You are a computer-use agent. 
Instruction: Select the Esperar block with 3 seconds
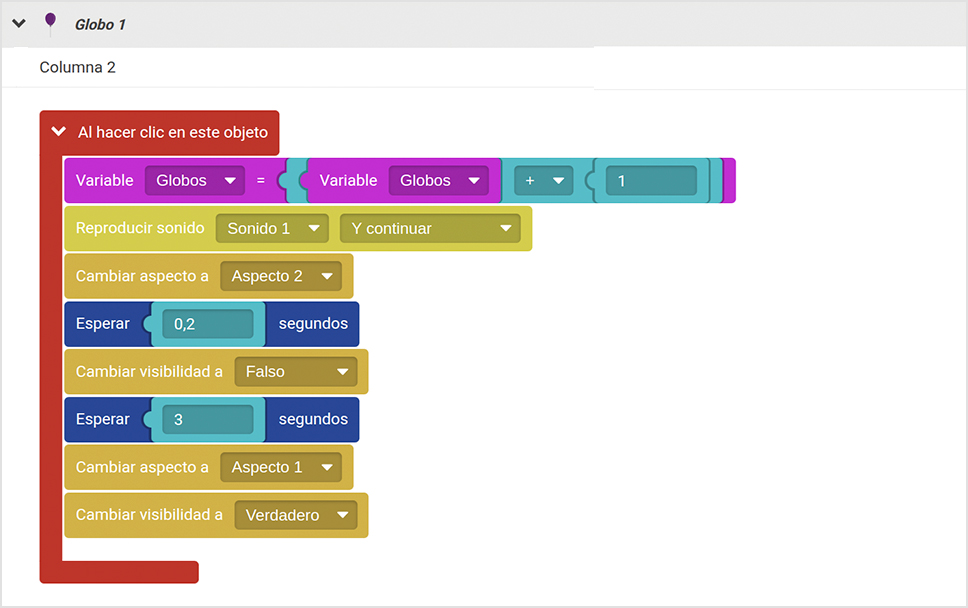click(x=212, y=420)
